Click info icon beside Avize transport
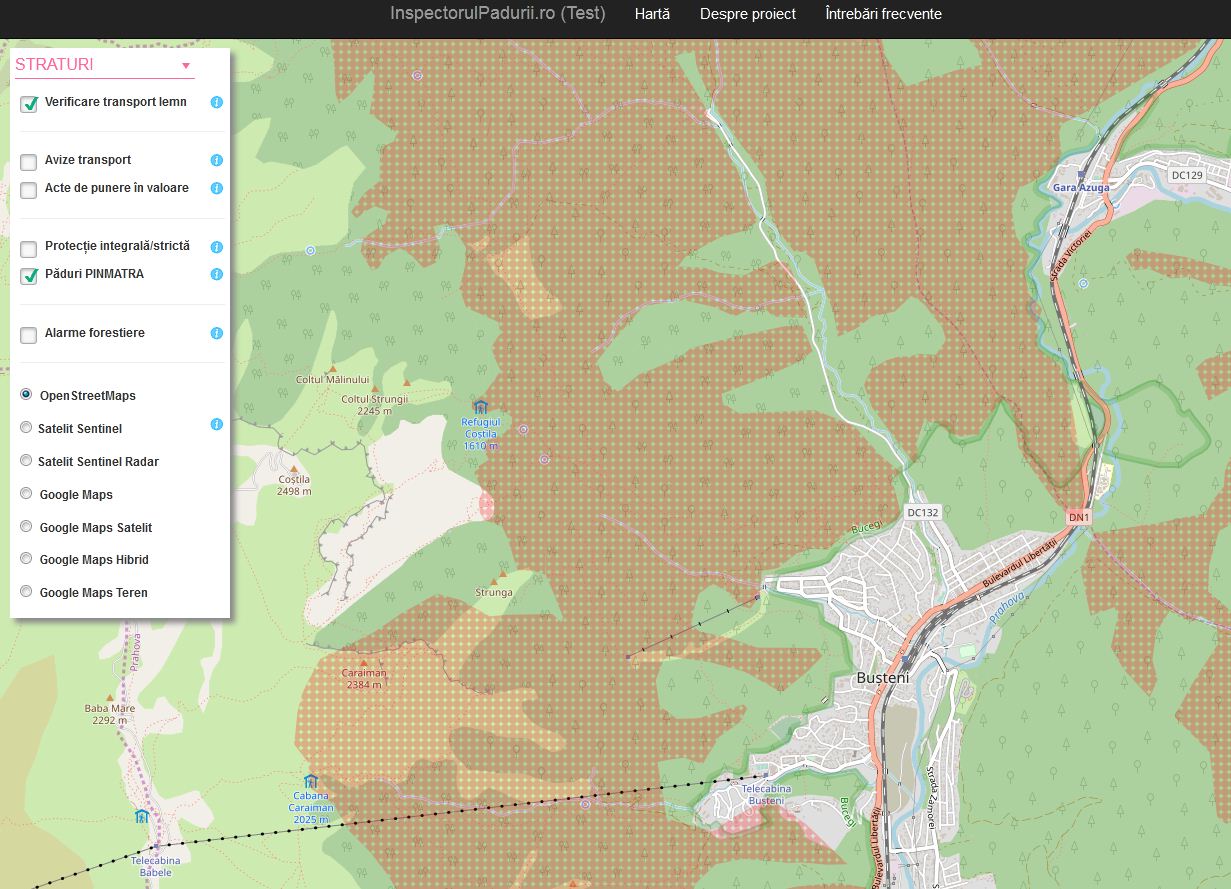Image resolution: width=1231 pixels, height=889 pixels. (x=216, y=160)
